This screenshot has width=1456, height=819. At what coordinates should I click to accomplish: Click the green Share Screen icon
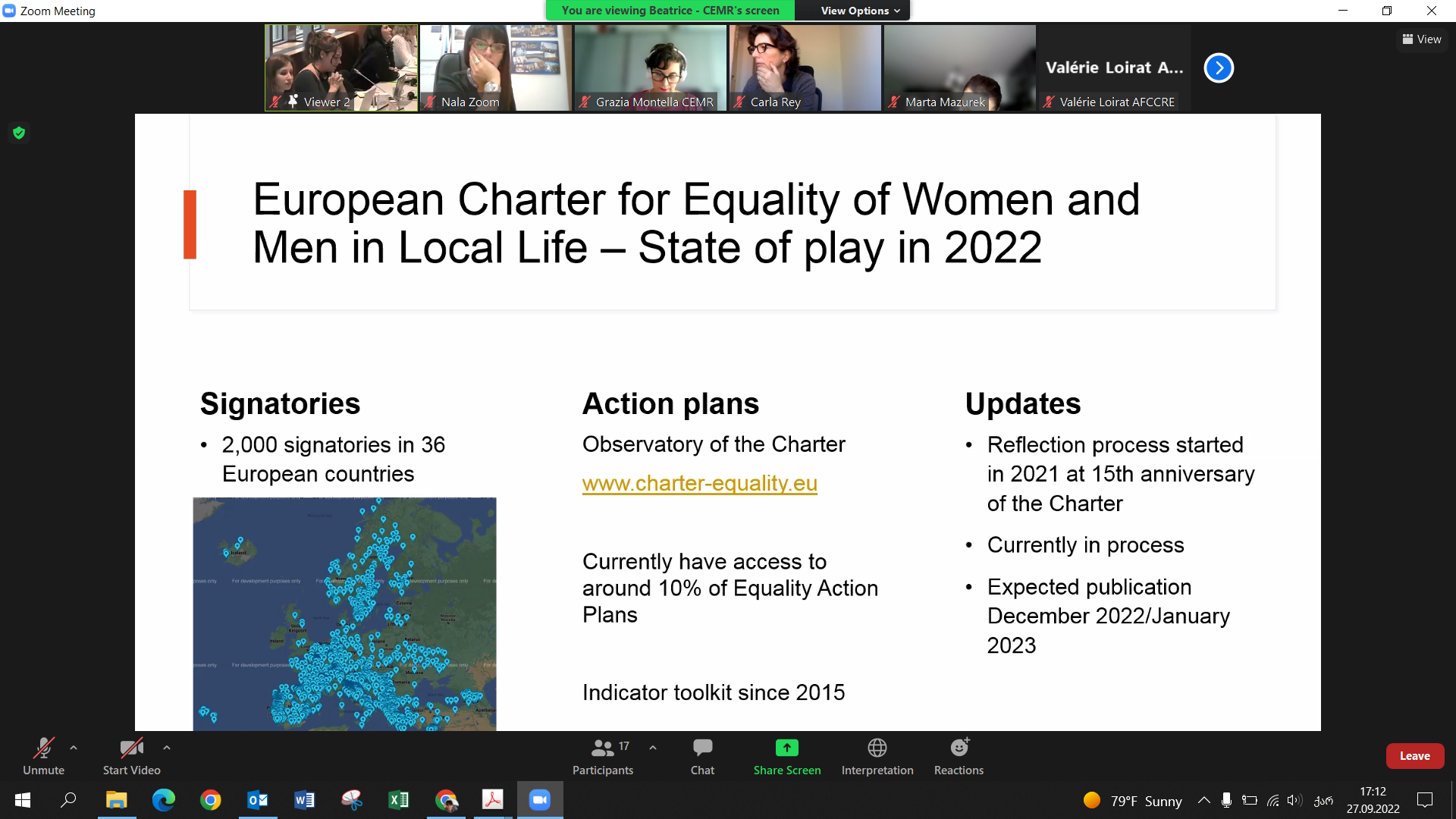tap(786, 748)
